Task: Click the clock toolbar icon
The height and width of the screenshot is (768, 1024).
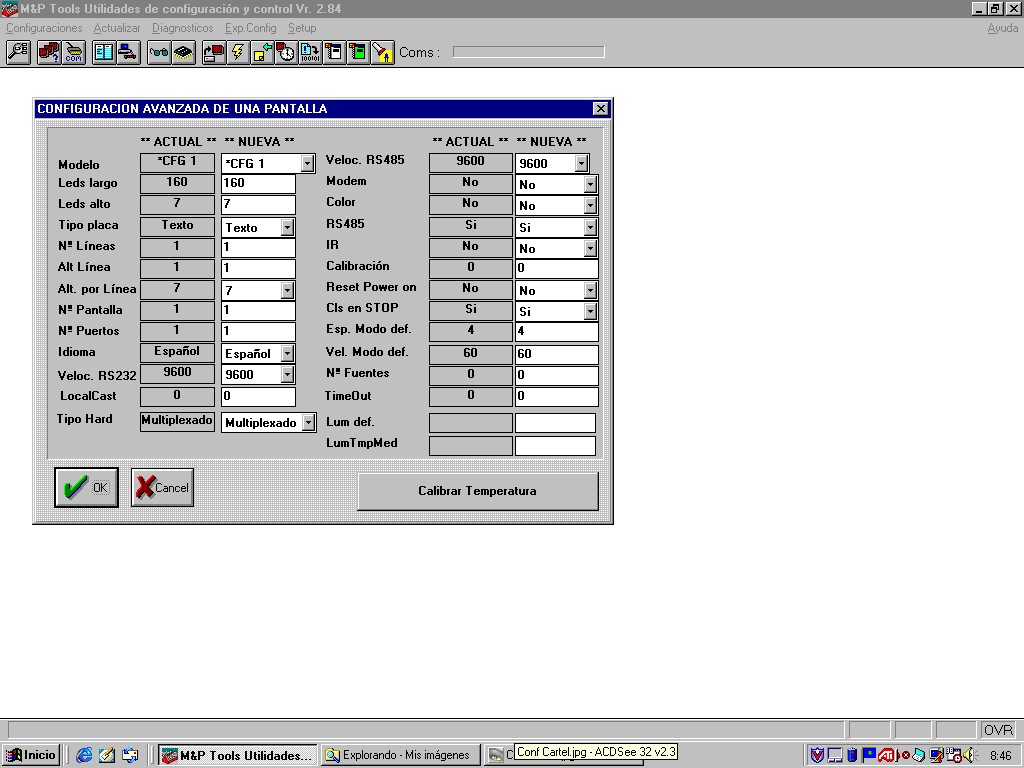Action: [x=286, y=52]
